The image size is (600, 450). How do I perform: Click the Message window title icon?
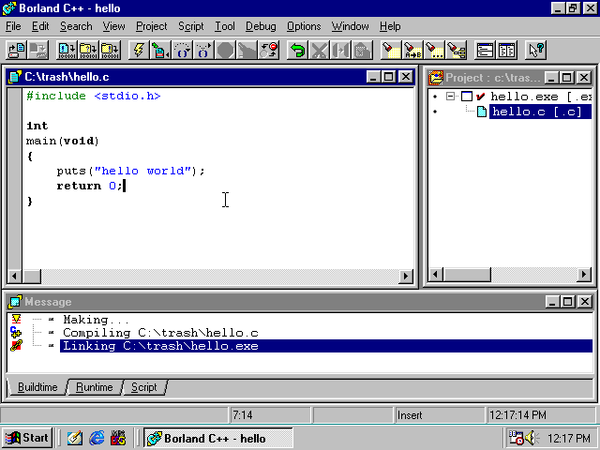coord(15,302)
